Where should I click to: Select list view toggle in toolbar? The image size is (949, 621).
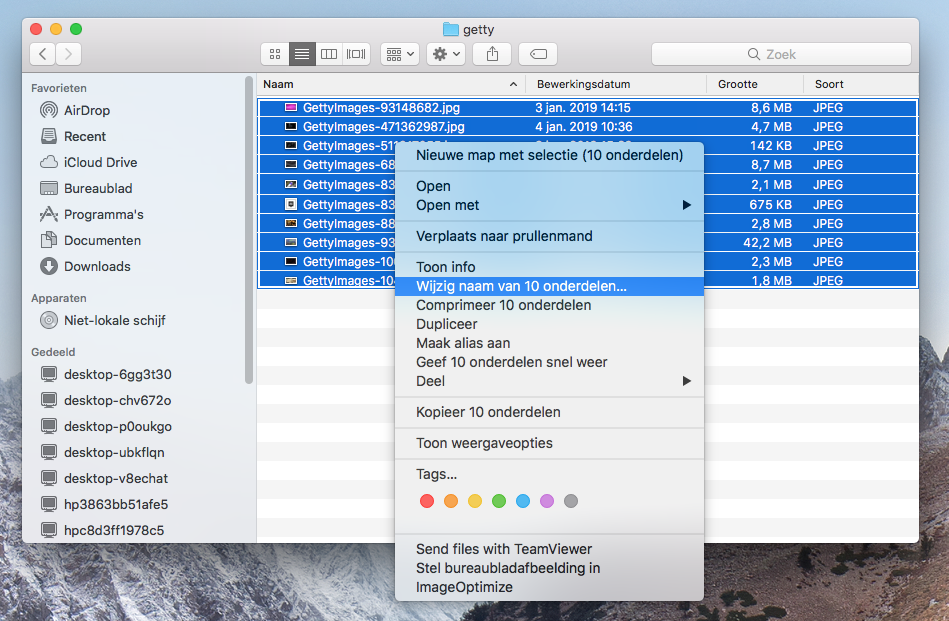tap(302, 54)
